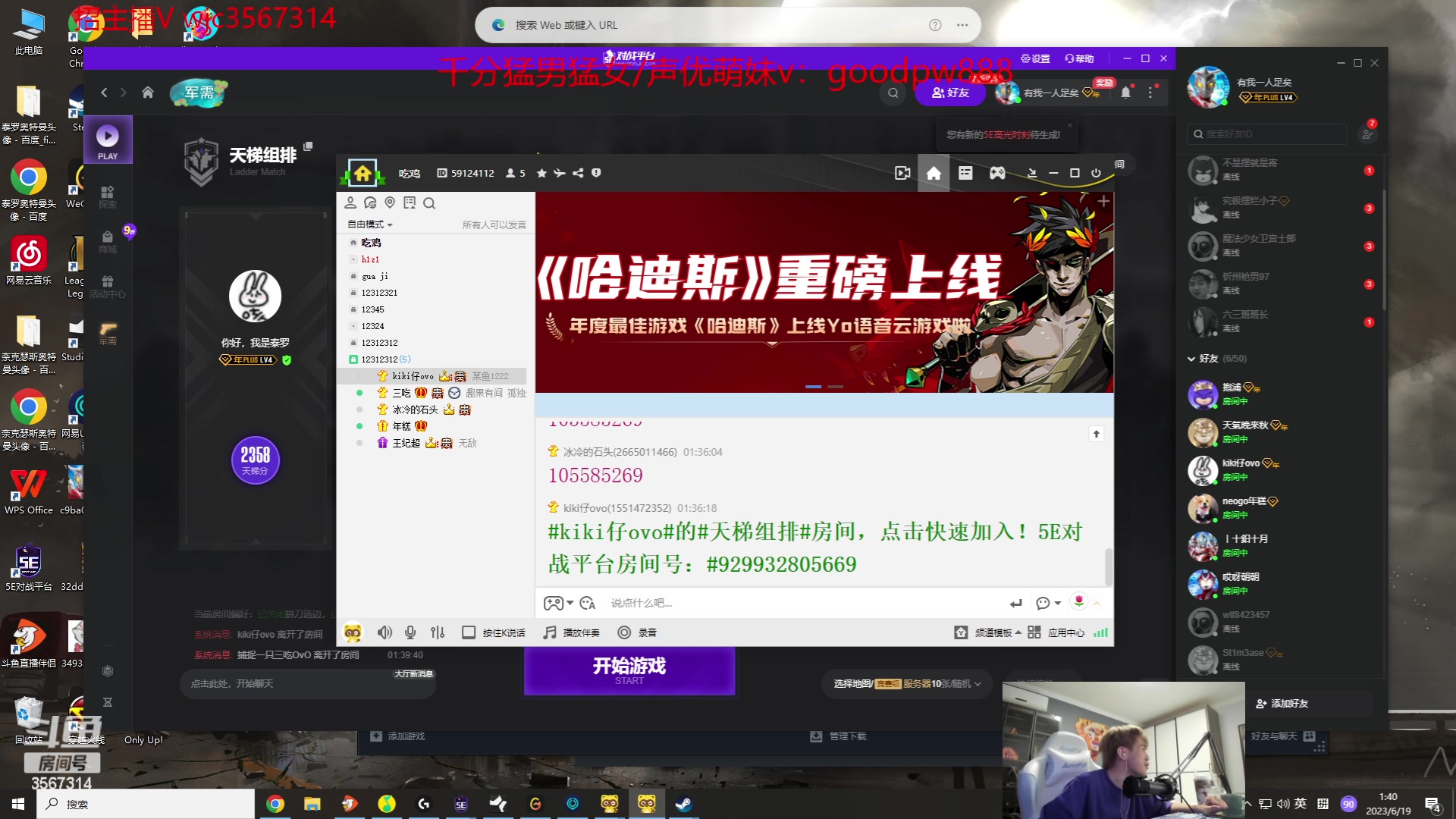Image resolution: width=1456 pixels, height=819 pixels.
Task: Open Steam from the Windows taskbar
Action: coord(683,804)
